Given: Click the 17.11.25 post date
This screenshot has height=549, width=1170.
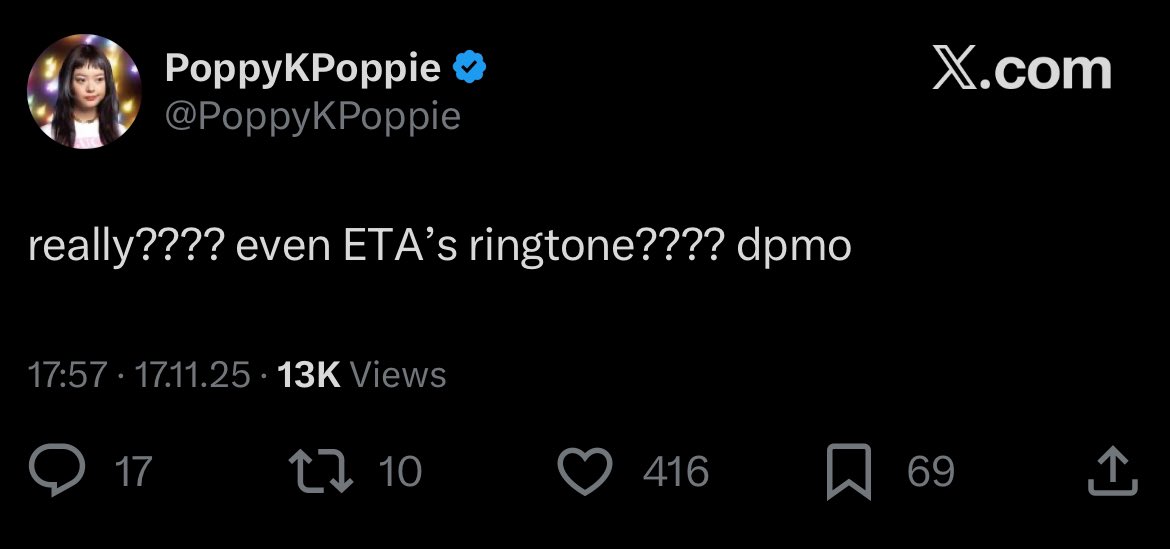Looking at the screenshot, I should pyautogui.click(x=192, y=375).
